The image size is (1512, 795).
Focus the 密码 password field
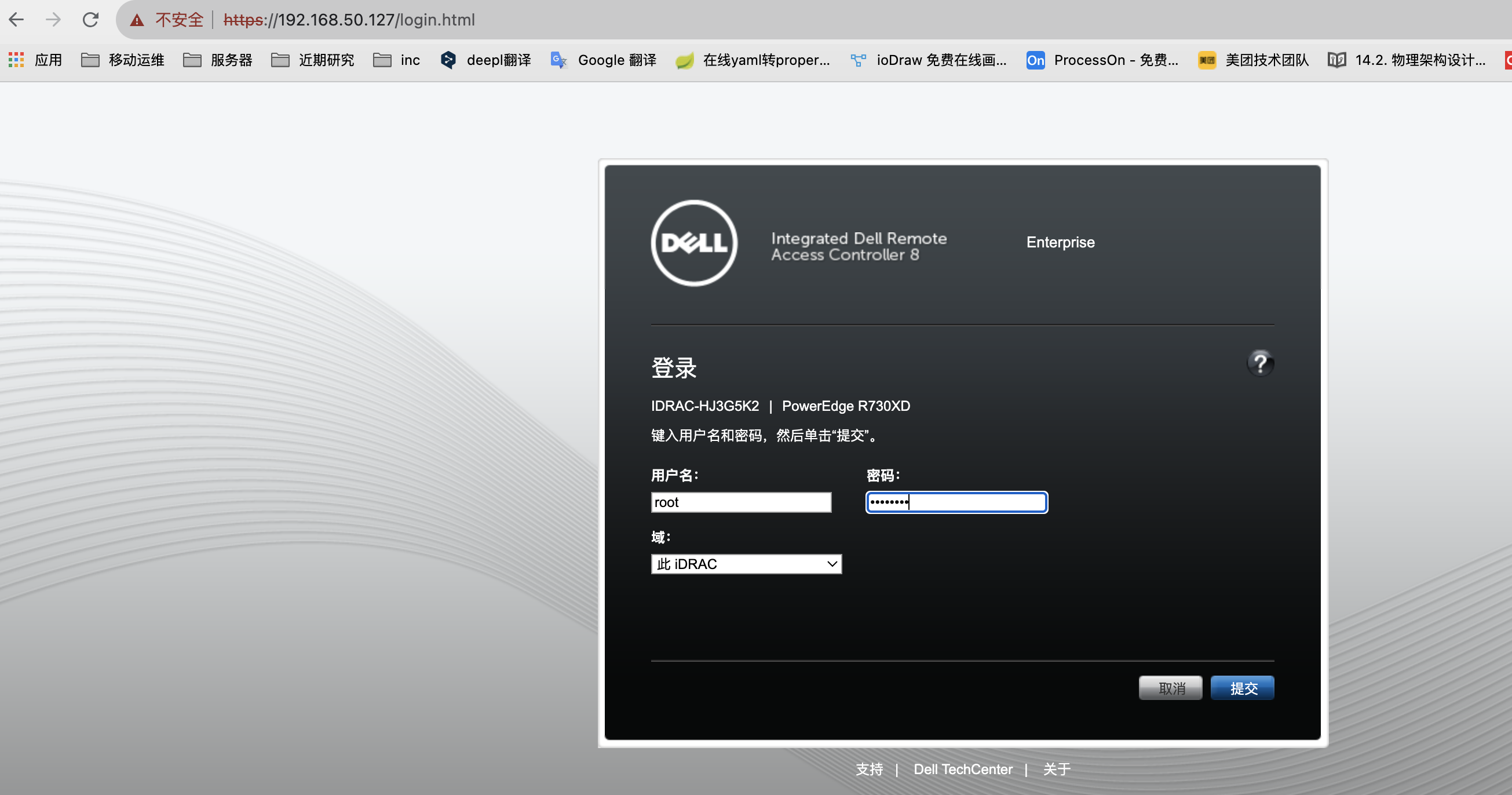coord(957,502)
